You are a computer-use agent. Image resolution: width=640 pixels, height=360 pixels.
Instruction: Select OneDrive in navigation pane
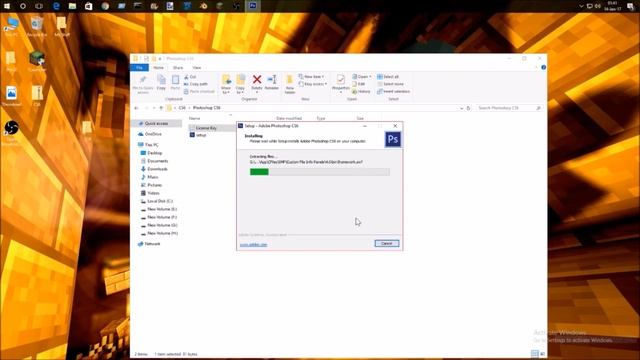coord(153,134)
